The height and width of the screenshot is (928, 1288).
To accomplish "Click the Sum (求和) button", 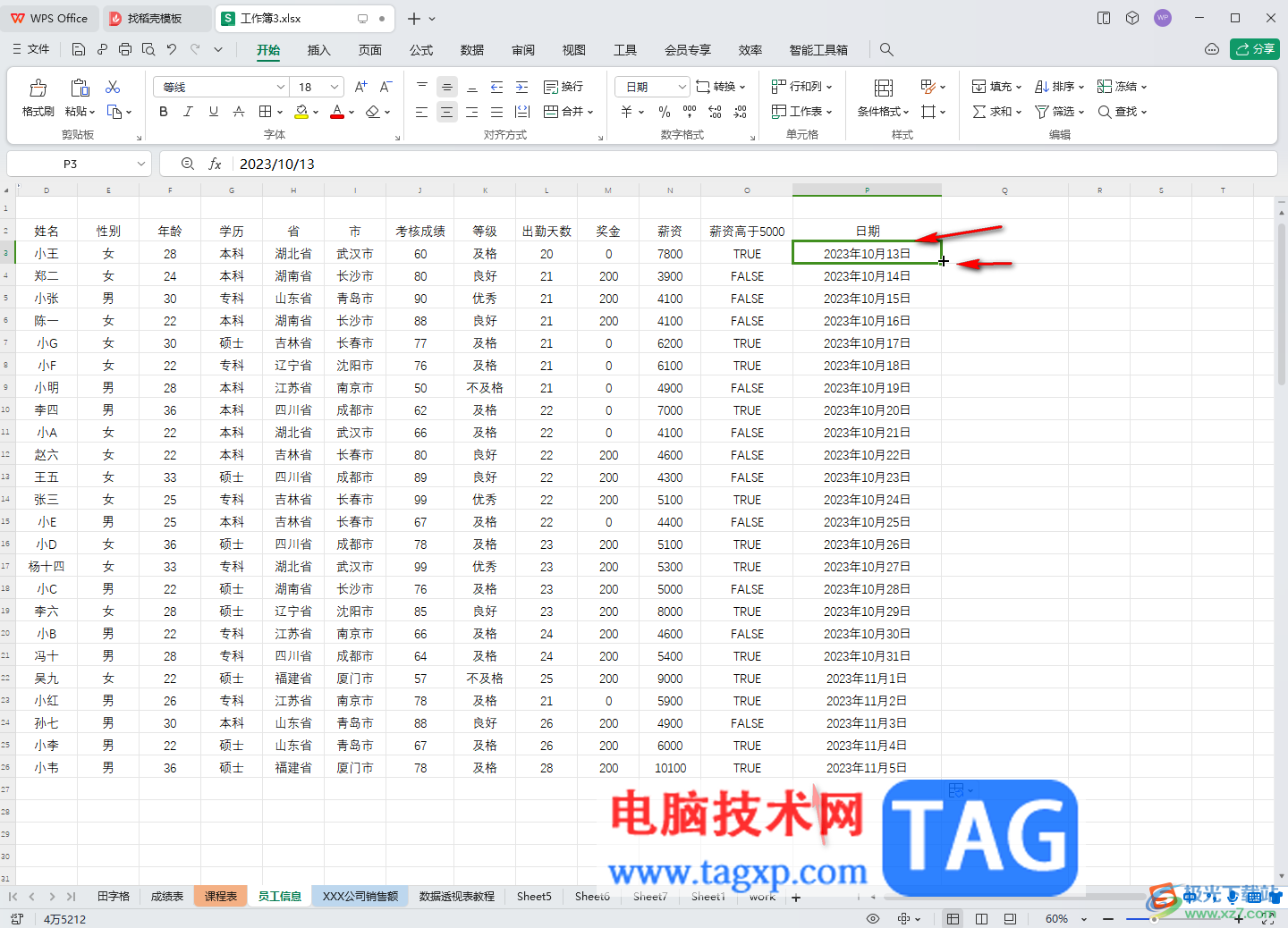I will (997, 112).
